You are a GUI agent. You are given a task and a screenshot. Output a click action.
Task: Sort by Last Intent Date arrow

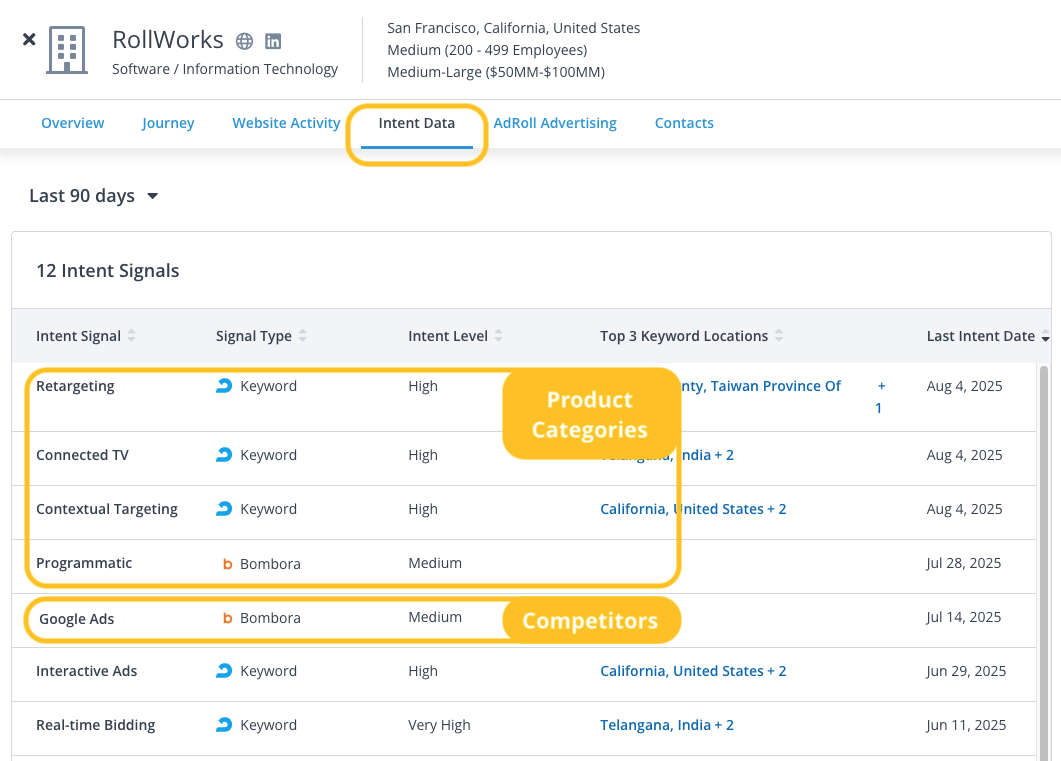click(x=1045, y=337)
